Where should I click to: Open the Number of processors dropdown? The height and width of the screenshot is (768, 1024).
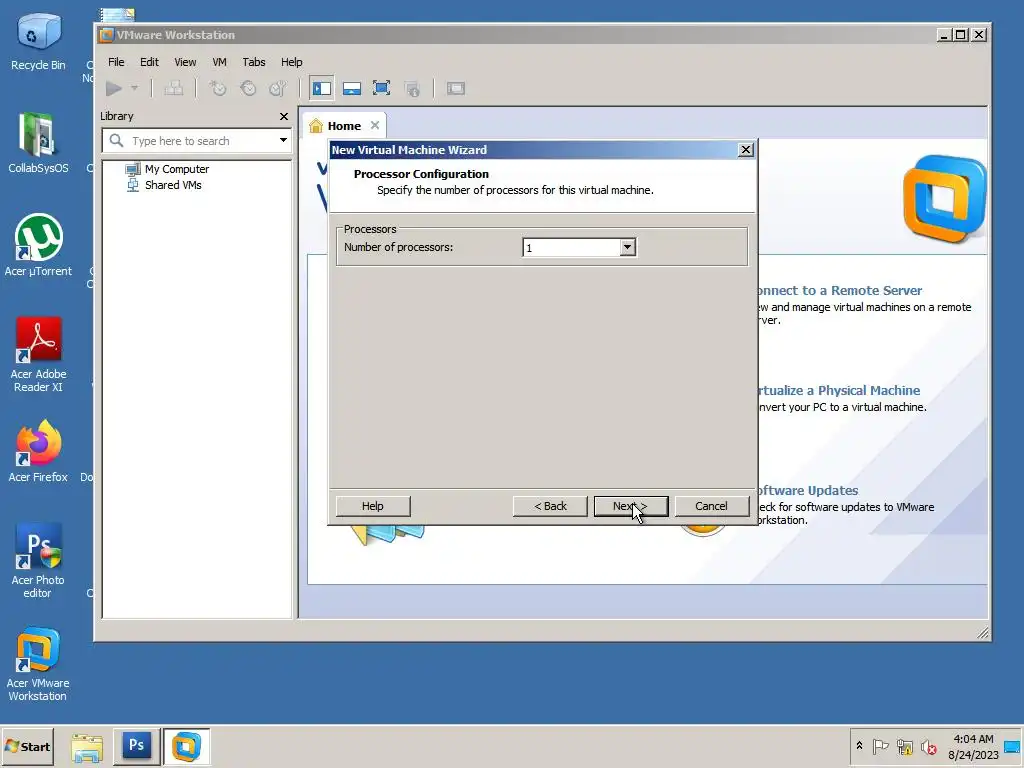pos(628,248)
